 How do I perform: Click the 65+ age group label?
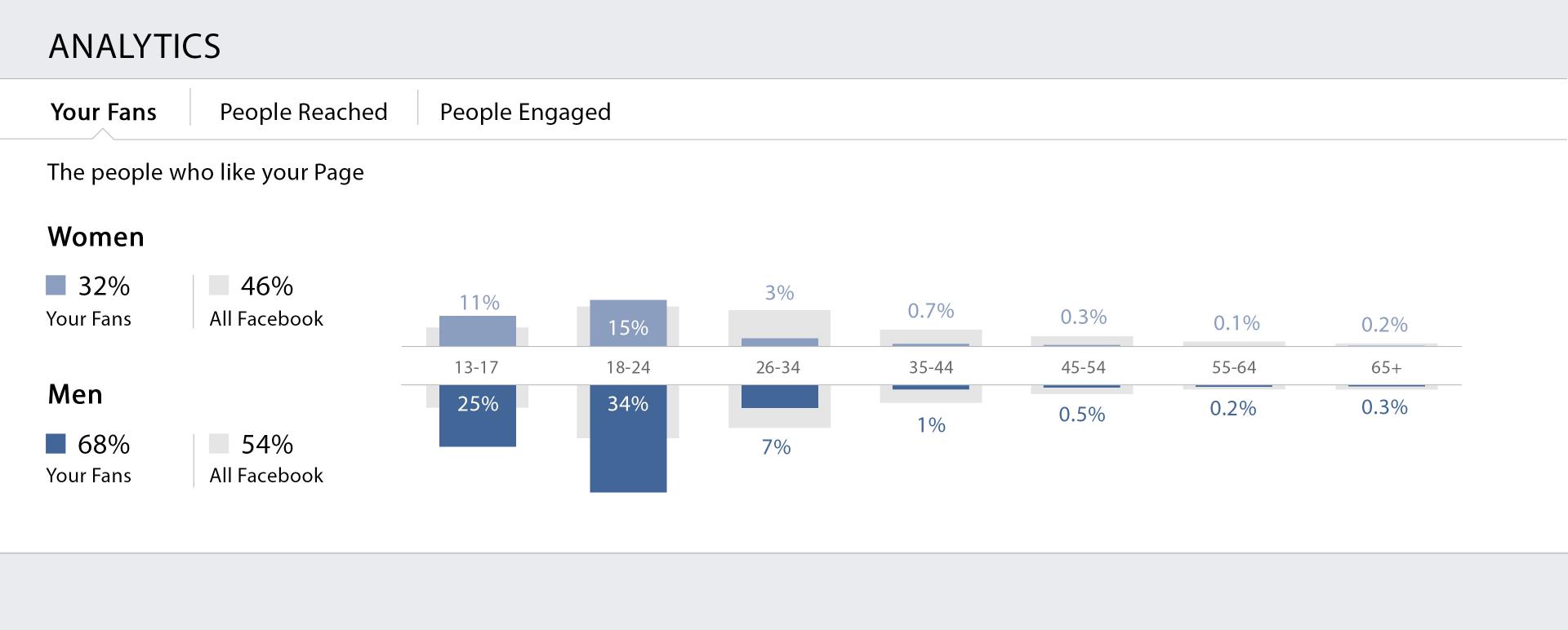[1386, 367]
